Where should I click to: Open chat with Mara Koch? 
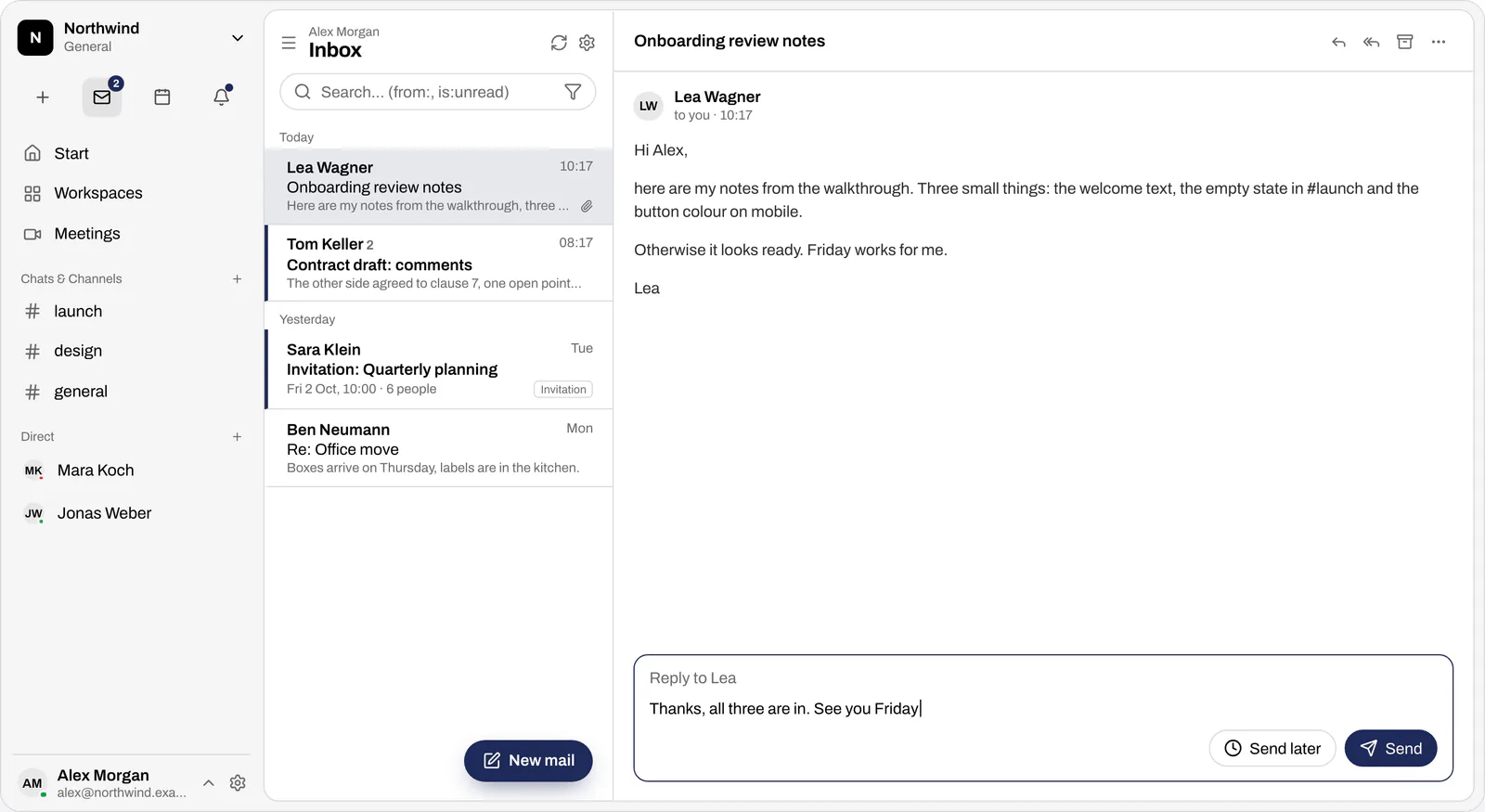point(132,470)
